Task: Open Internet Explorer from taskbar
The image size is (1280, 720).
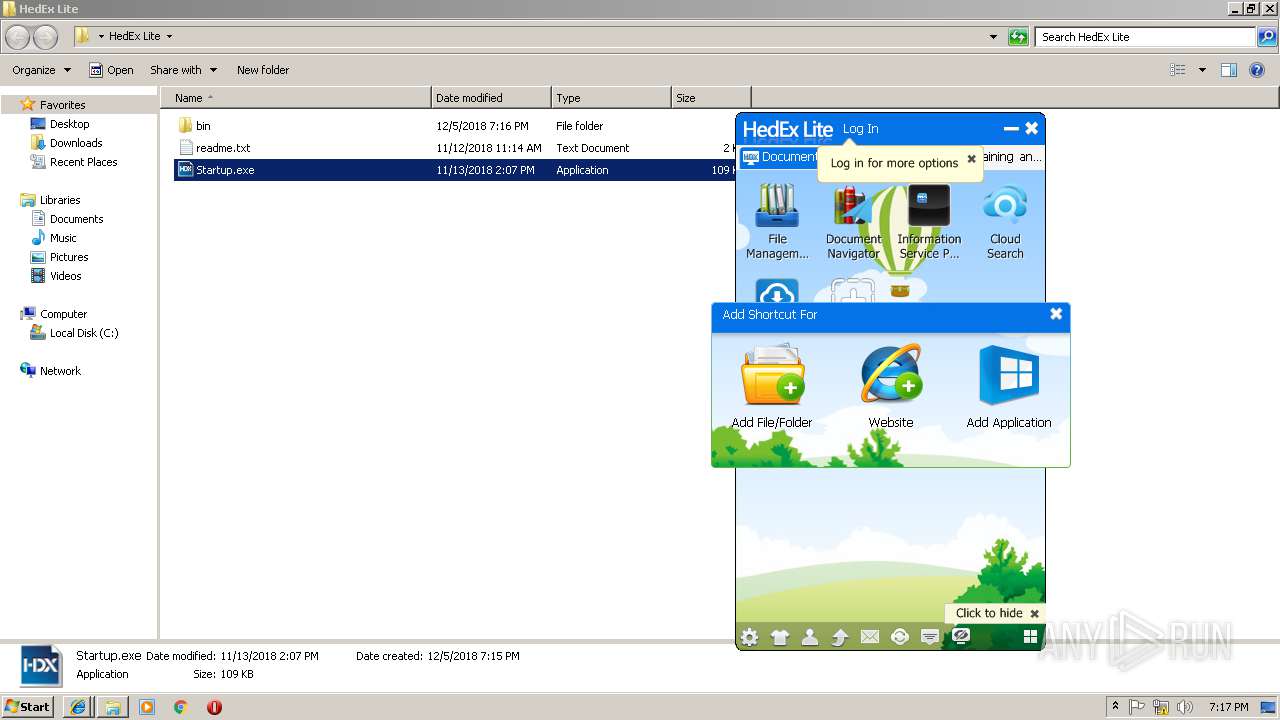Action: point(78,707)
